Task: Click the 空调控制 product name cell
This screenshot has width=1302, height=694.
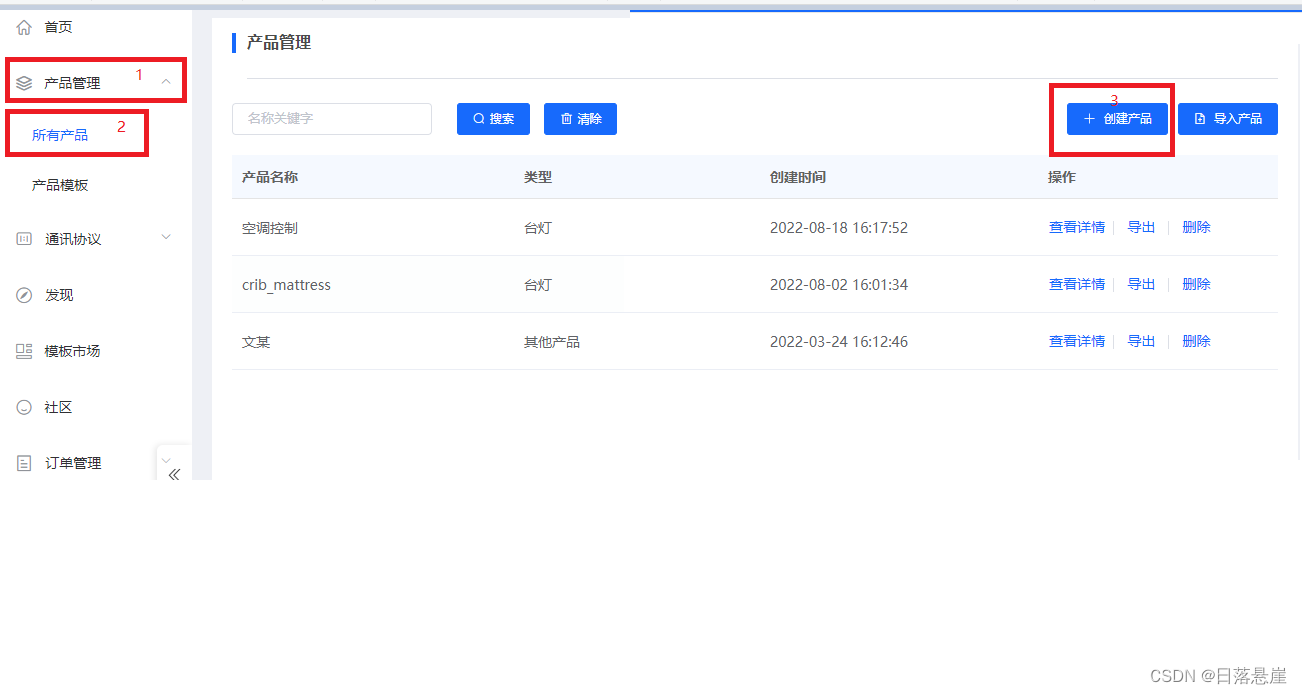Action: 270,228
